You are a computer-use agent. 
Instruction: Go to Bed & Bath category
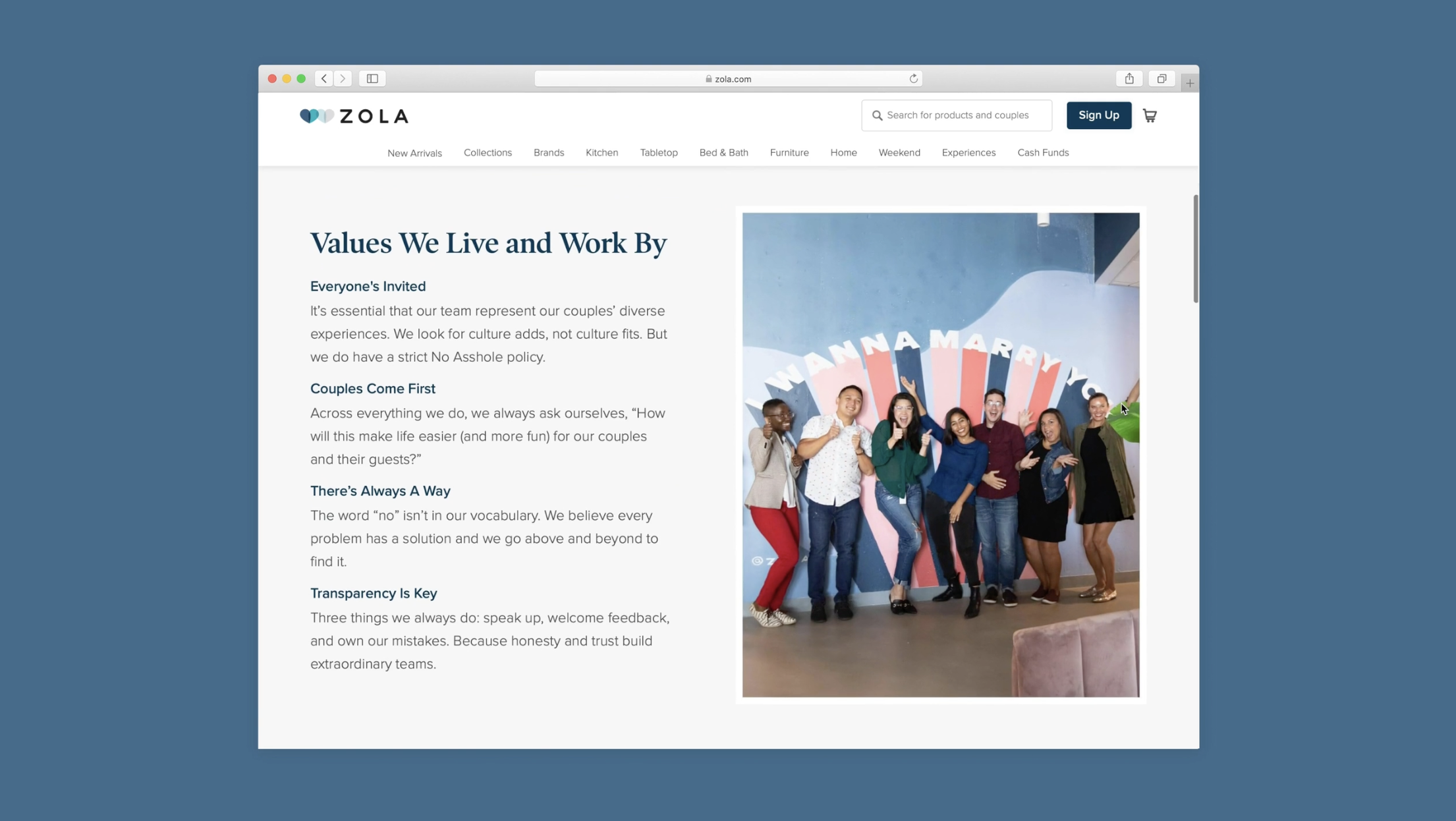tap(723, 152)
